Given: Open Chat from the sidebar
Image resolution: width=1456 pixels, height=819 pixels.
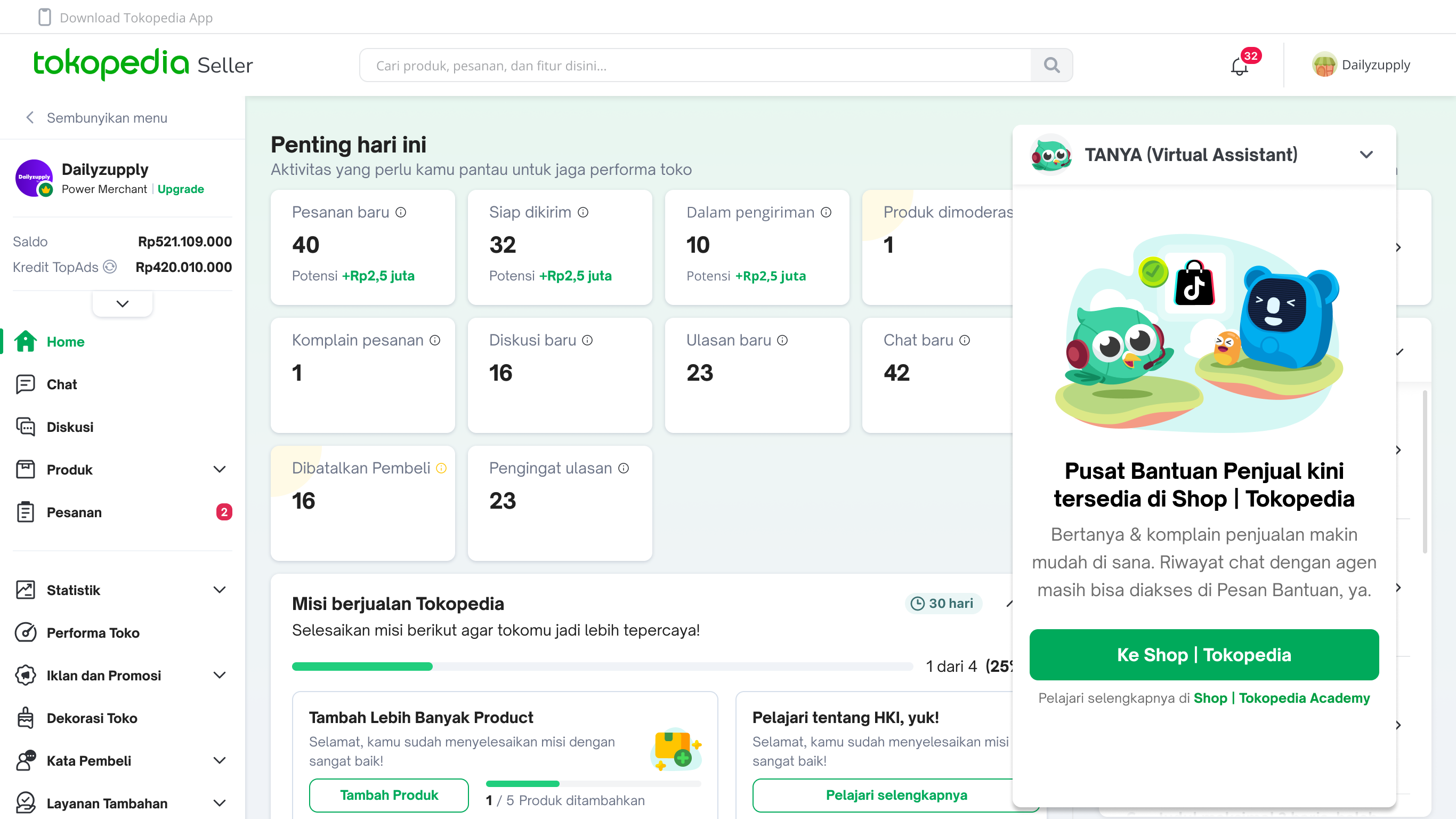Looking at the screenshot, I should pyautogui.click(x=62, y=384).
